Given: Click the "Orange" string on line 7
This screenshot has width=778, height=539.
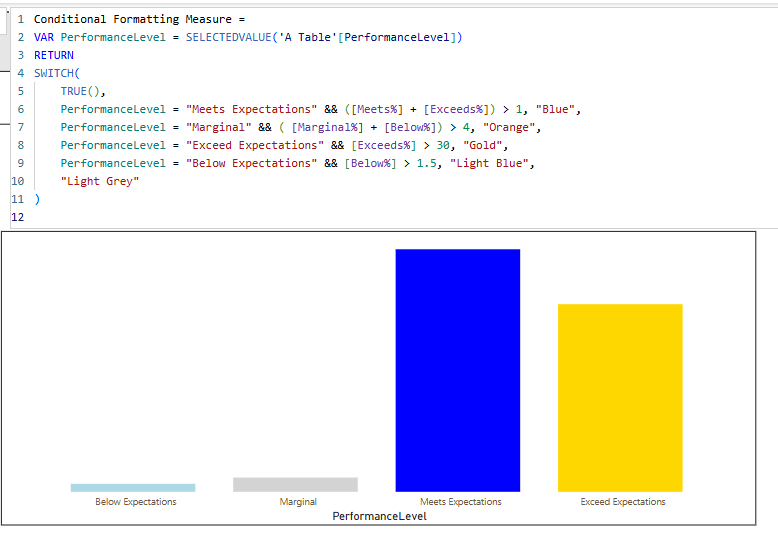Looking at the screenshot, I should pyautogui.click(x=509, y=128).
